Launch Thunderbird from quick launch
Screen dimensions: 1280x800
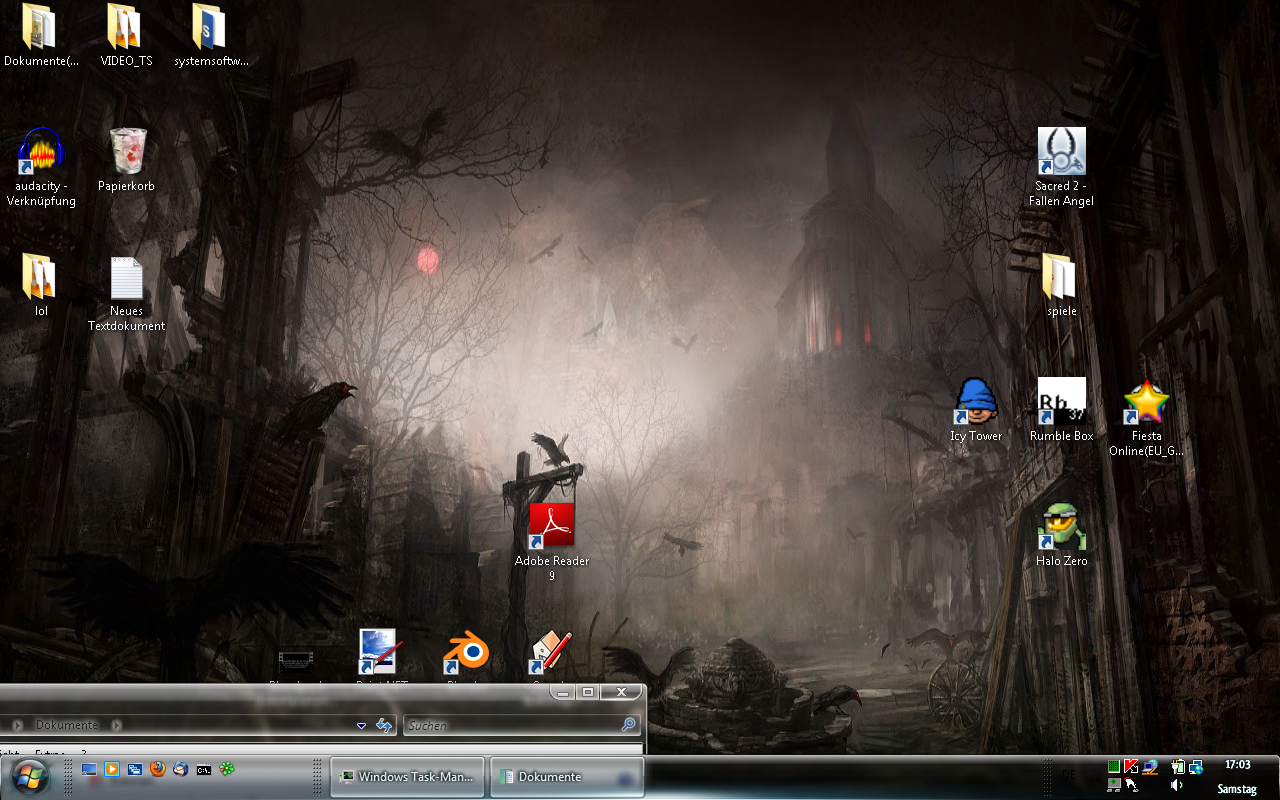[181, 769]
